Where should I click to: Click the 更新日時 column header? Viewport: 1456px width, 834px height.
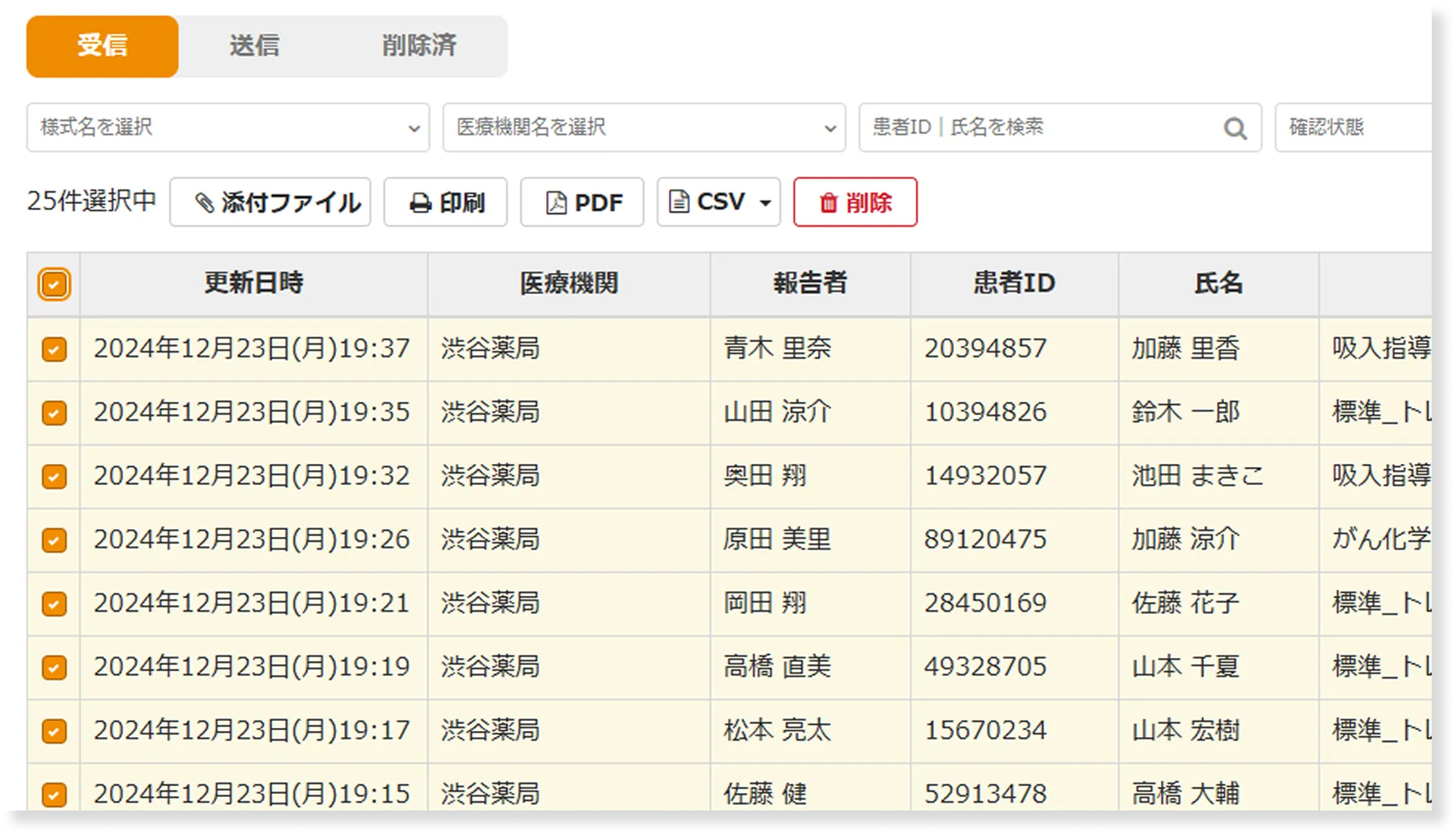pos(253,284)
